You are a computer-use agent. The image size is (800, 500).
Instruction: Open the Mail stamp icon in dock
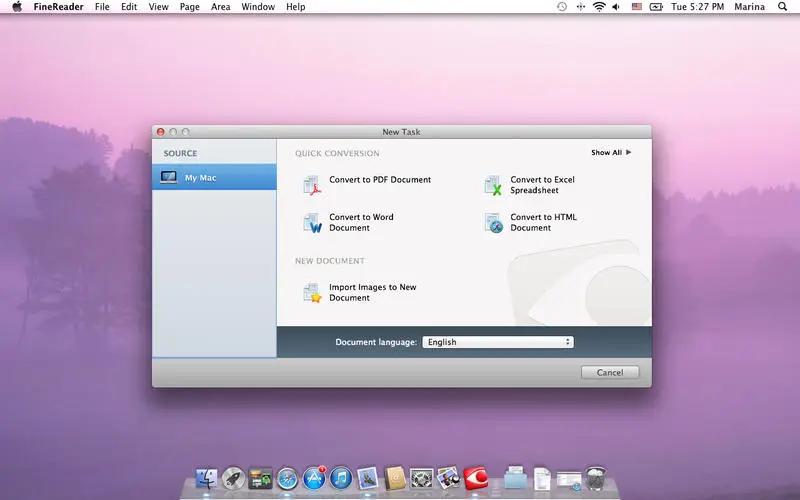point(368,479)
